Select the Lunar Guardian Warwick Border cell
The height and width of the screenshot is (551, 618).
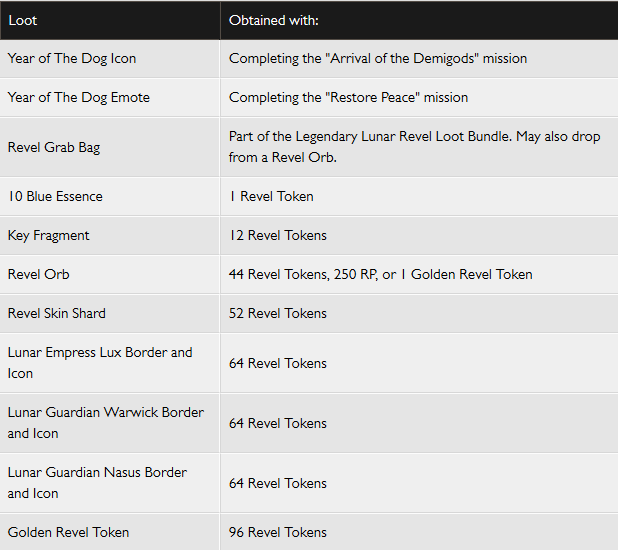[105, 423]
